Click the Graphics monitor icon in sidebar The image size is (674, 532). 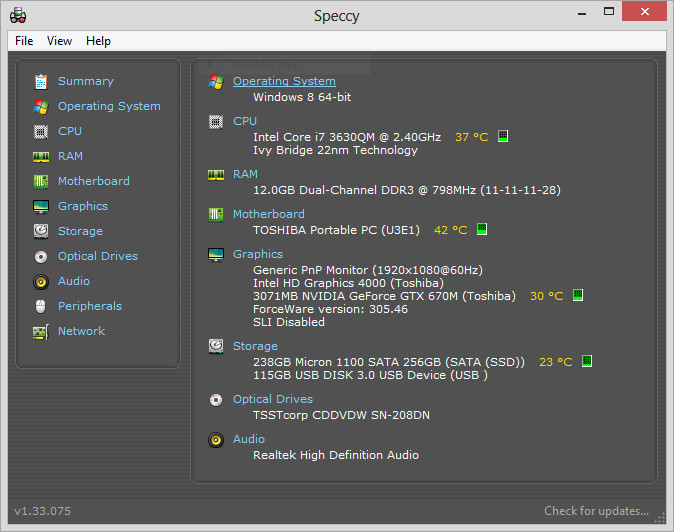[x=41, y=207]
